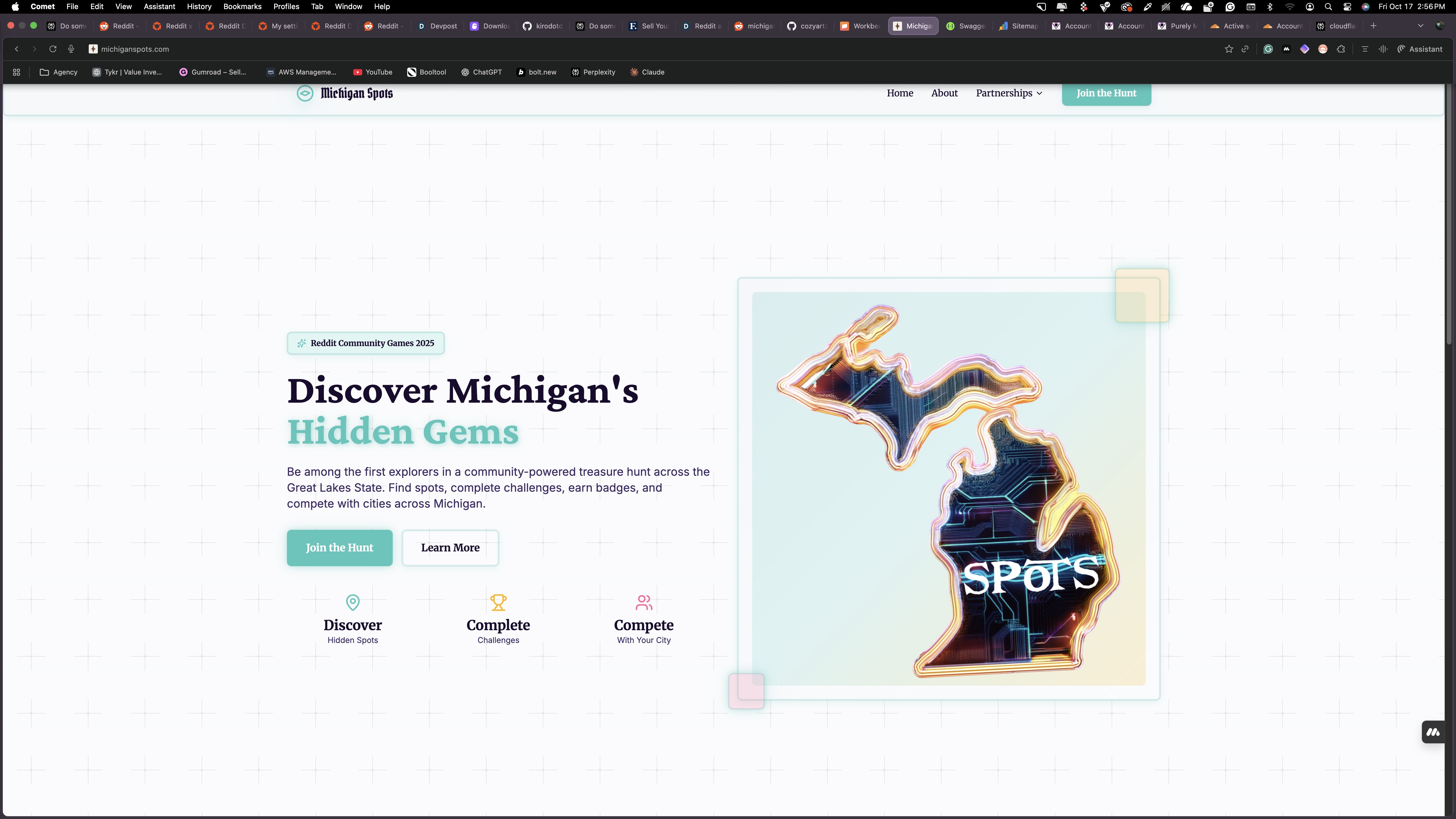This screenshot has width=1456, height=819.
Task: Click the floating widget in the bottom-right corner
Action: 1433,732
